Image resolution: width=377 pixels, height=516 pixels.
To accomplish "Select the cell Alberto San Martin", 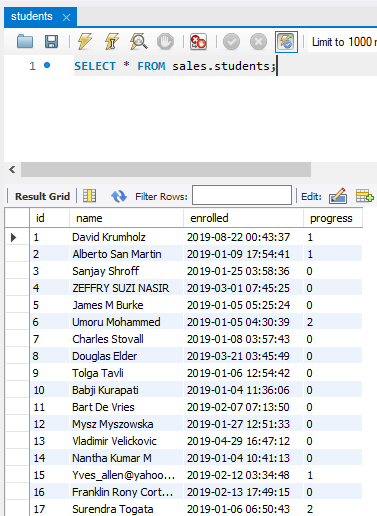I will (126, 254).
